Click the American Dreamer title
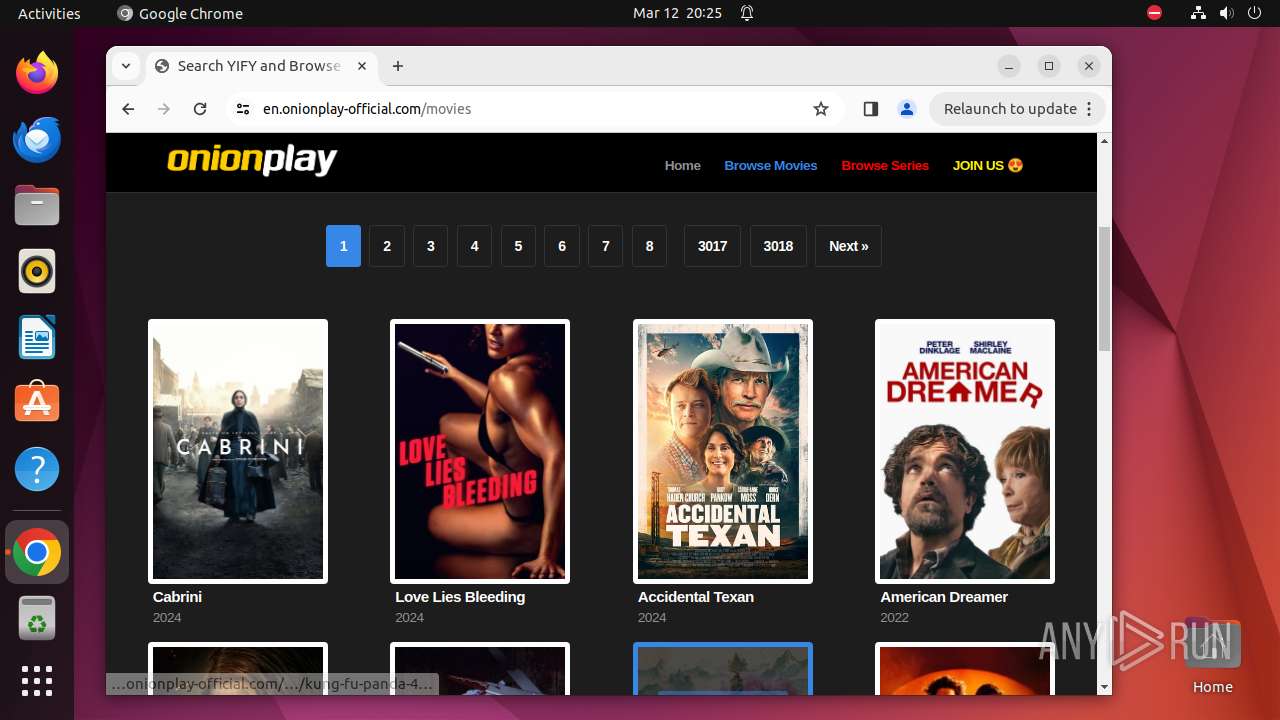The image size is (1280, 720). 944,597
